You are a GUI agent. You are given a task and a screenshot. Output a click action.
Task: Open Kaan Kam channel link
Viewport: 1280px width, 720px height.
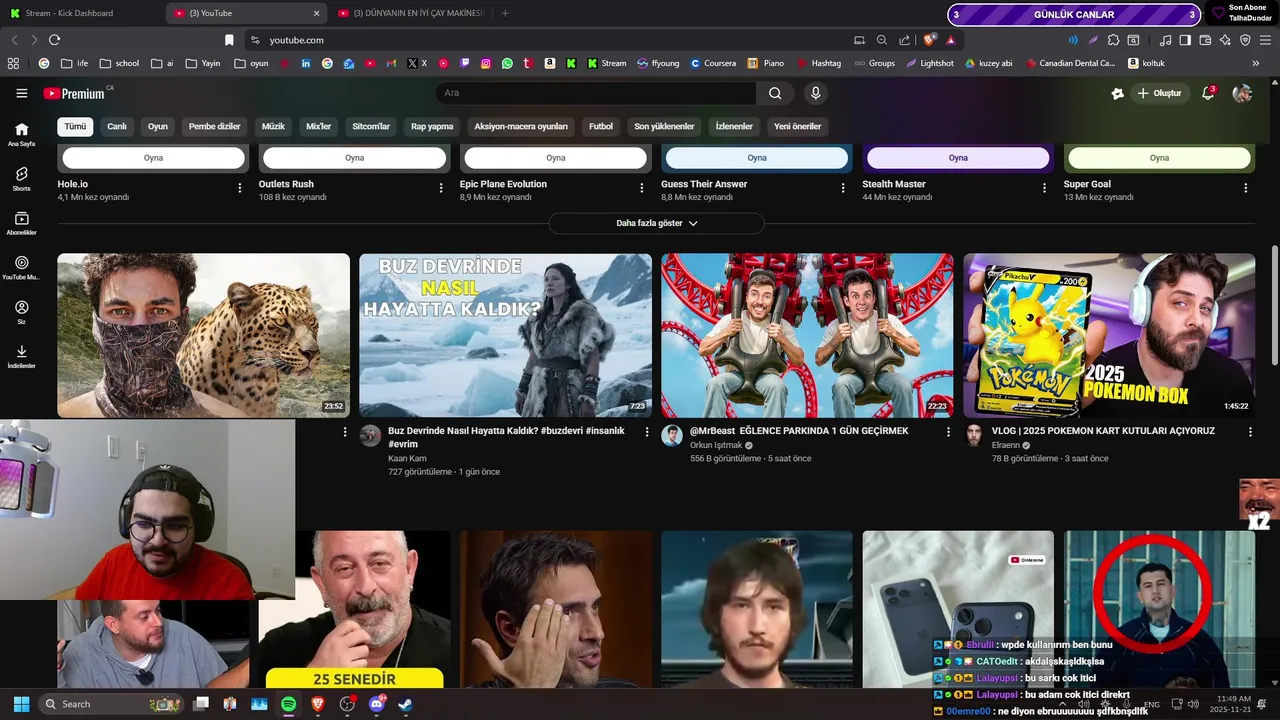(407, 458)
